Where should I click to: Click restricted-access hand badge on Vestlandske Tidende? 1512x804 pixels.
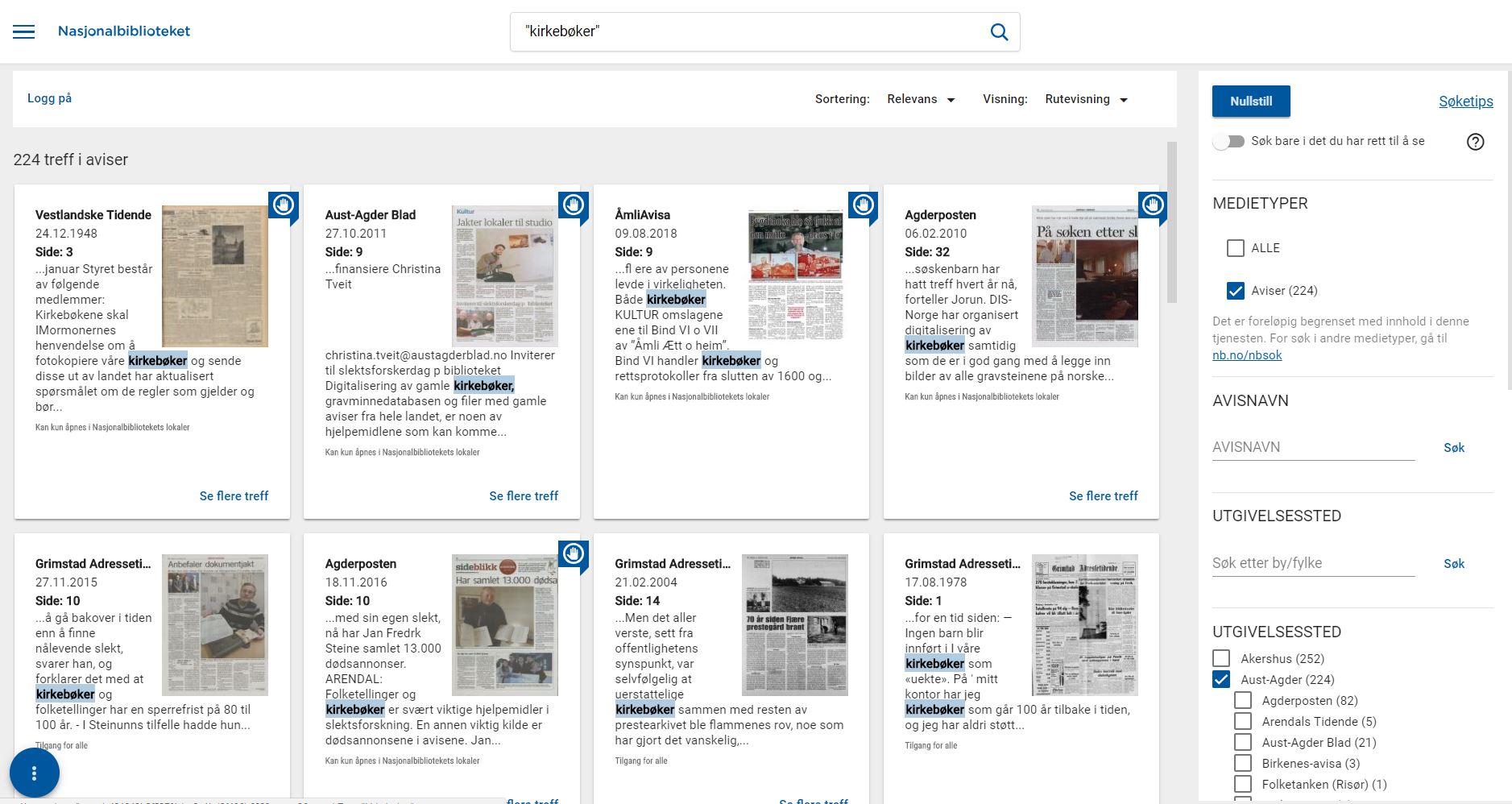(x=283, y=205)
